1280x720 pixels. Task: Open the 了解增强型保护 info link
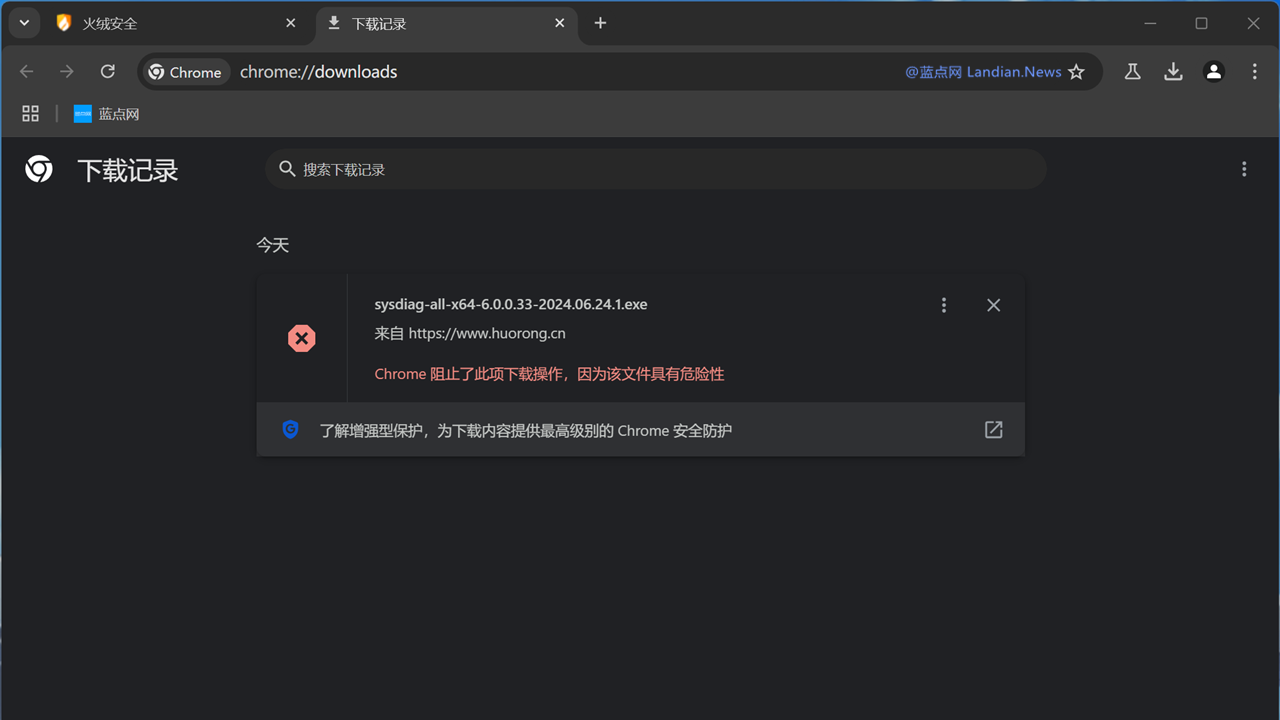tap(526, 431)
